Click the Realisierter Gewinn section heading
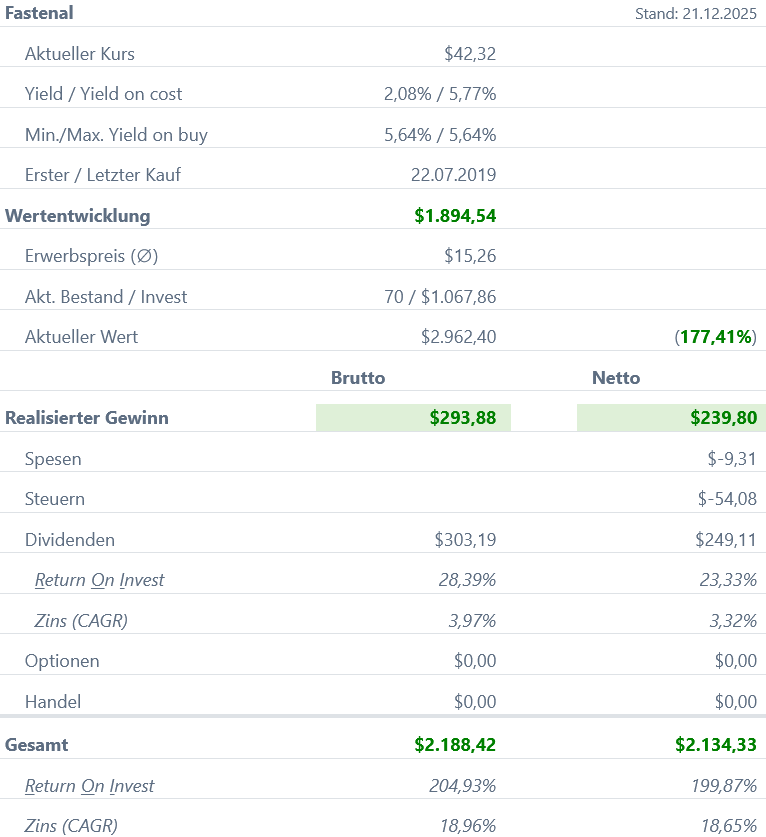The image size is (766, 837). [87, 418]
